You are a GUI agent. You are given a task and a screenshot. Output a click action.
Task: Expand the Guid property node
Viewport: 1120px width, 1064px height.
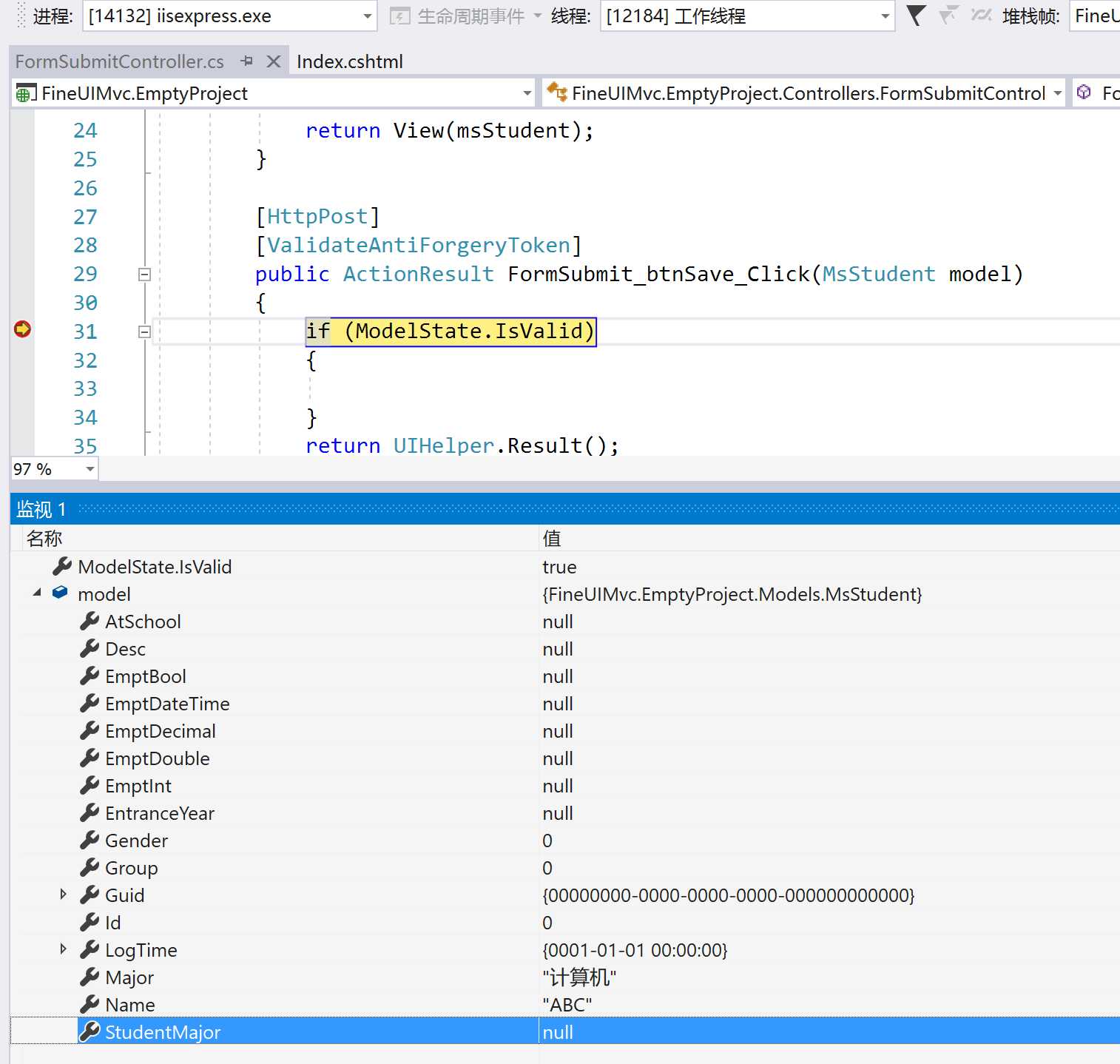click(x=64, y=894)
